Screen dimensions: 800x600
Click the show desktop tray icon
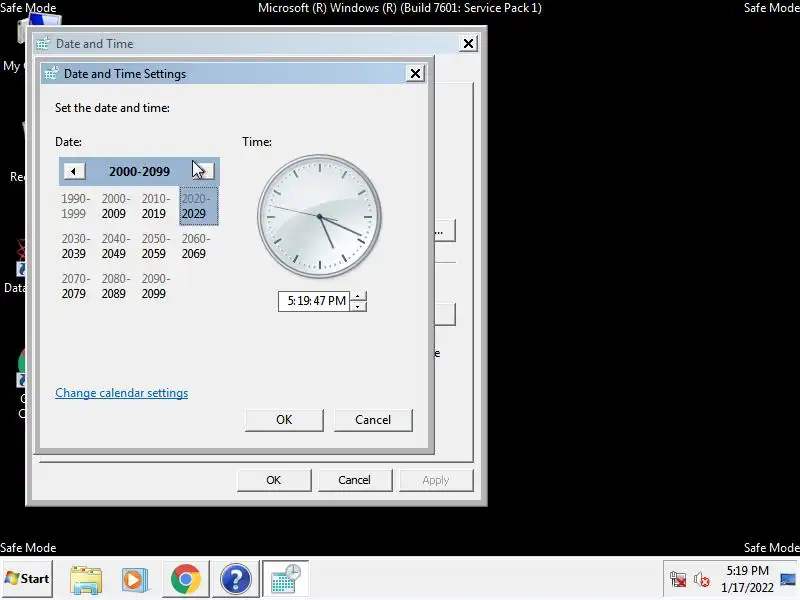click(788, 579)
